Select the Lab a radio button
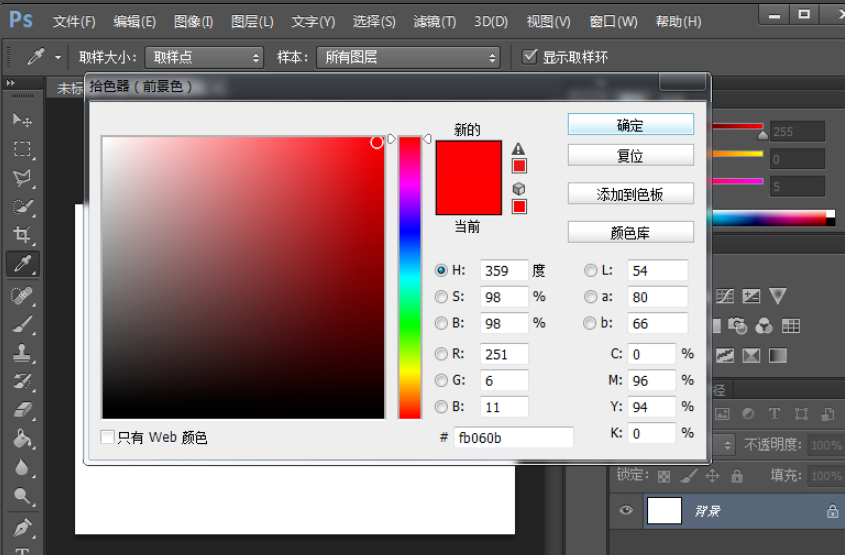Screen dimensions: 845x555 tap(591, 297)
